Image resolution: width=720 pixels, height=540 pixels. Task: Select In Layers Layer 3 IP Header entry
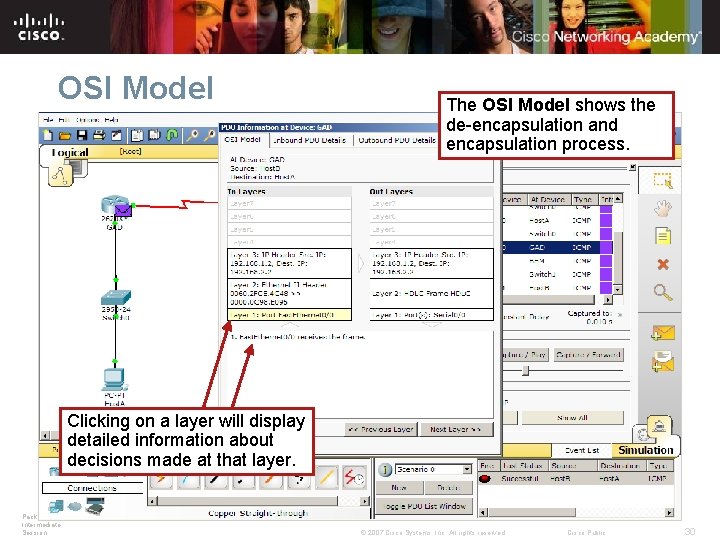289,263
